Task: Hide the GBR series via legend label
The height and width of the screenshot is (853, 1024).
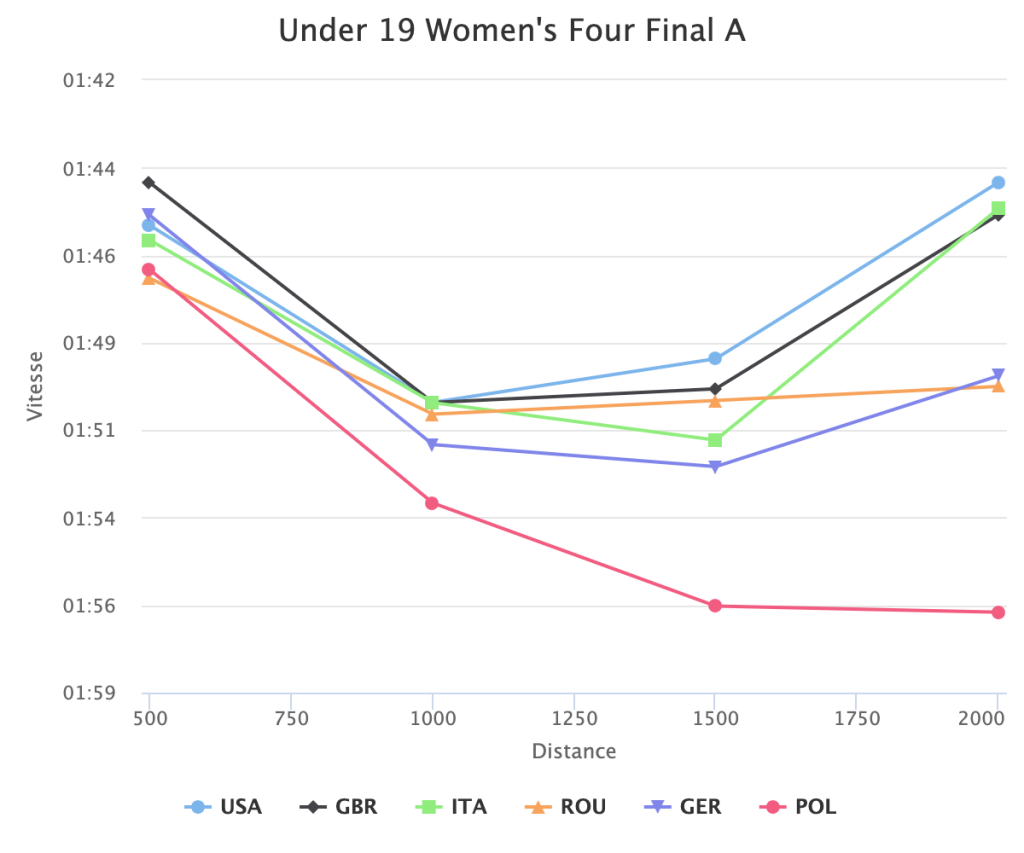Action: pos(355,807)
